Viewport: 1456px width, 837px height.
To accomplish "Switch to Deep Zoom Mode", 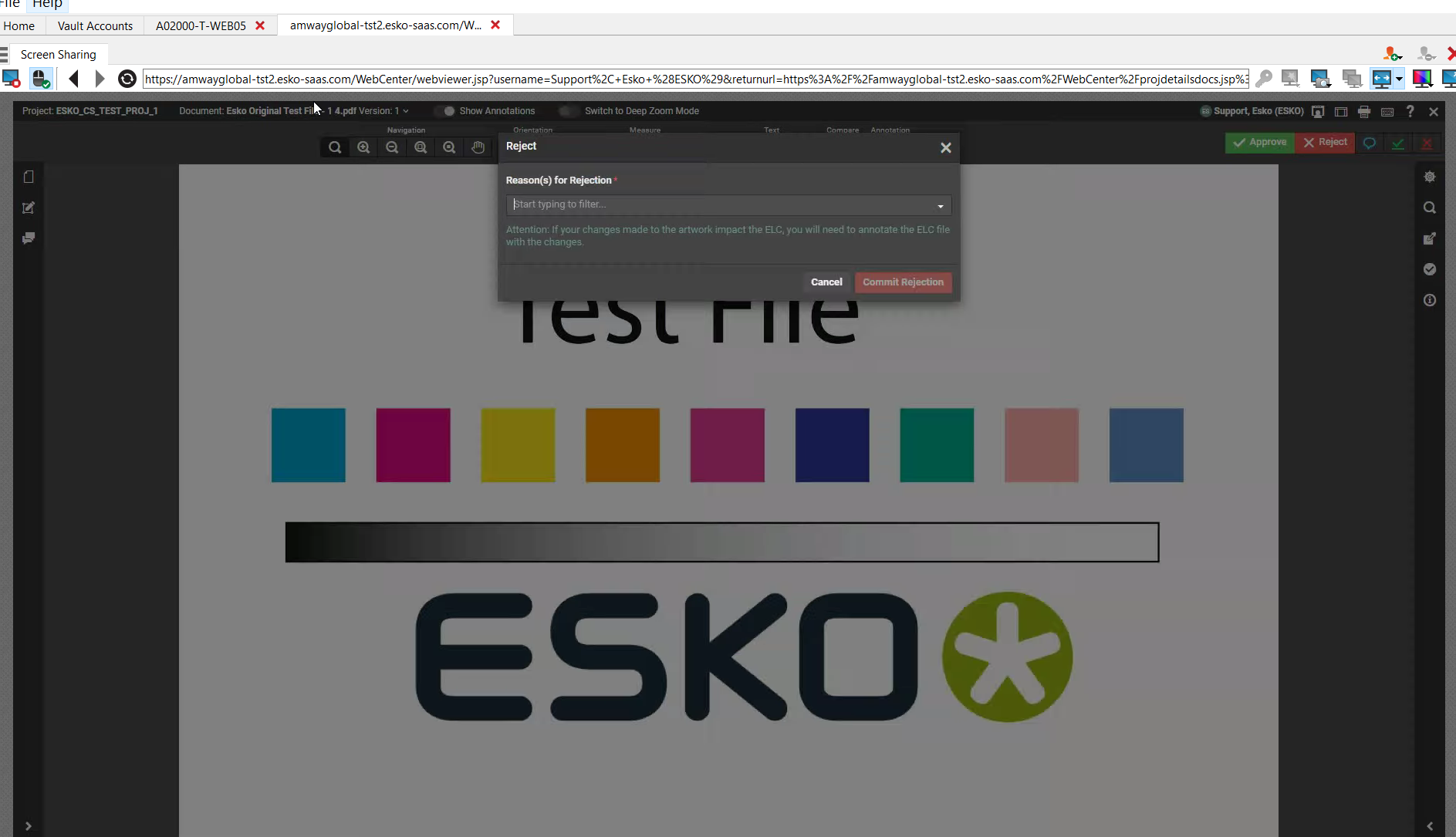I will 569,110.
